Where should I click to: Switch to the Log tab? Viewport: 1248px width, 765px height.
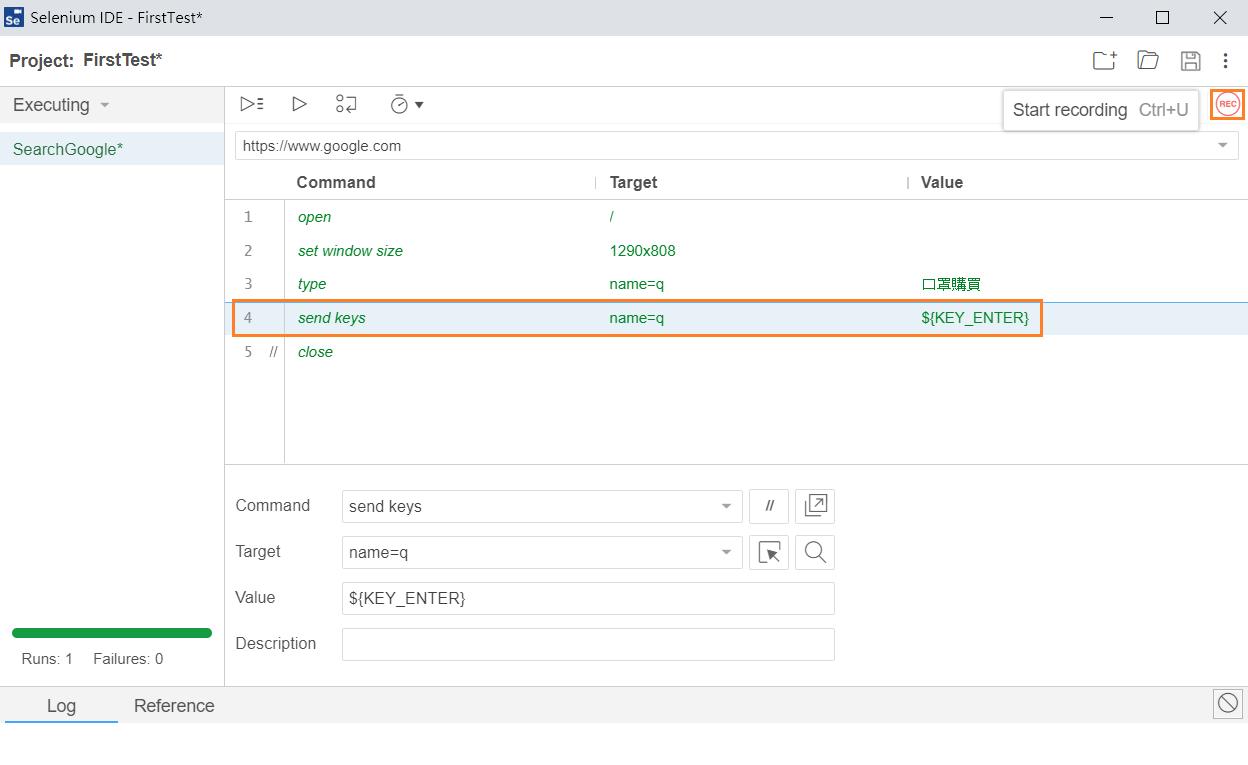coord(61,705)
